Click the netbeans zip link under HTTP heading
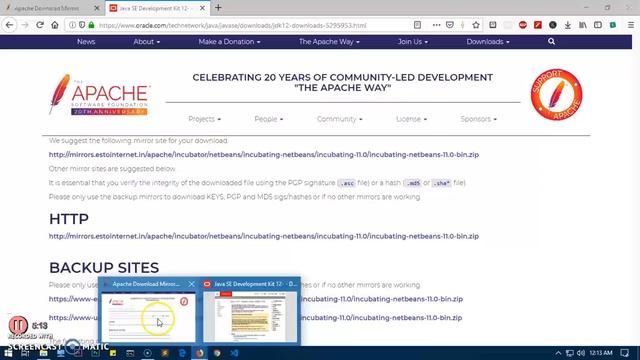This screenshot has width=640, height=360. click(x=264, y=236)
